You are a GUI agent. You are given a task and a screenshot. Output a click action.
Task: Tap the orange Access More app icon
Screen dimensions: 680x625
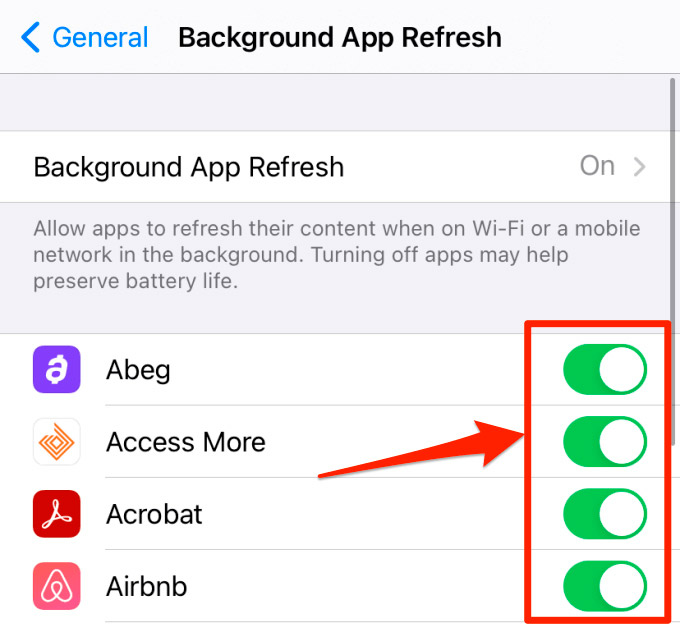[56, 442]
